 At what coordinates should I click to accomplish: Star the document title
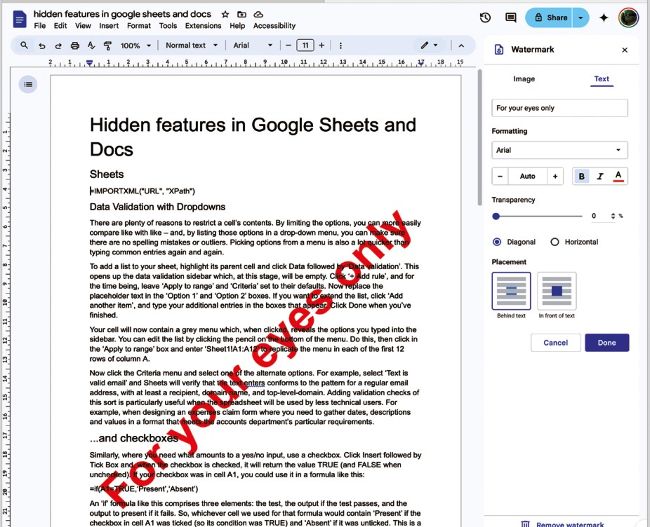[226, 15]
